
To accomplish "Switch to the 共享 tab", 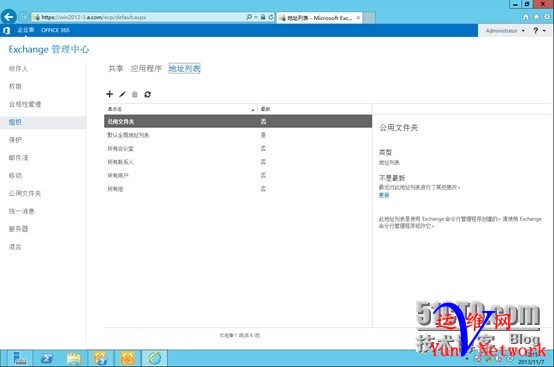I will tap(116, 68).
